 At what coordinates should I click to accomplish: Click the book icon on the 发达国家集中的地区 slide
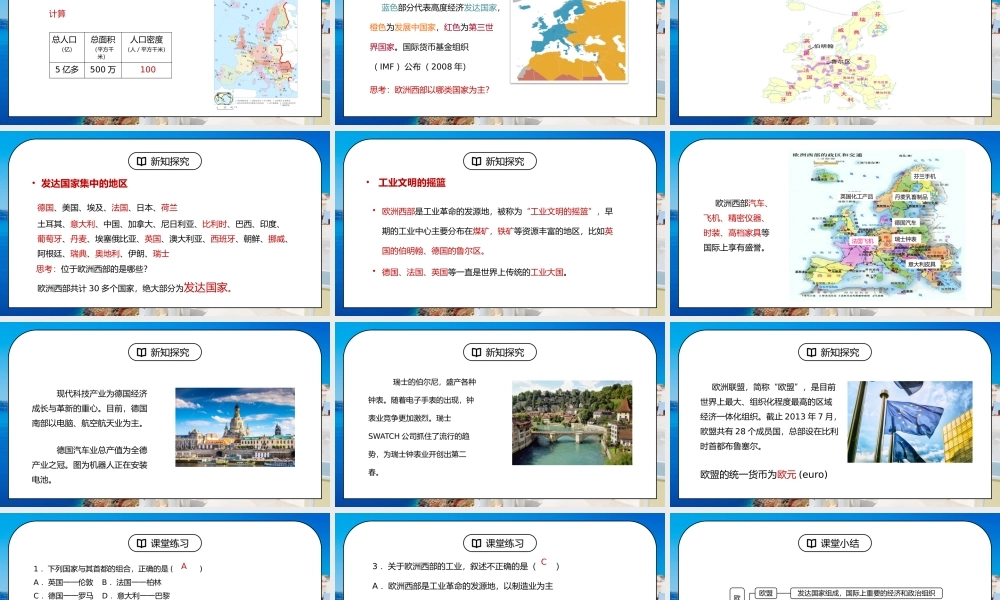click(141, 161)
